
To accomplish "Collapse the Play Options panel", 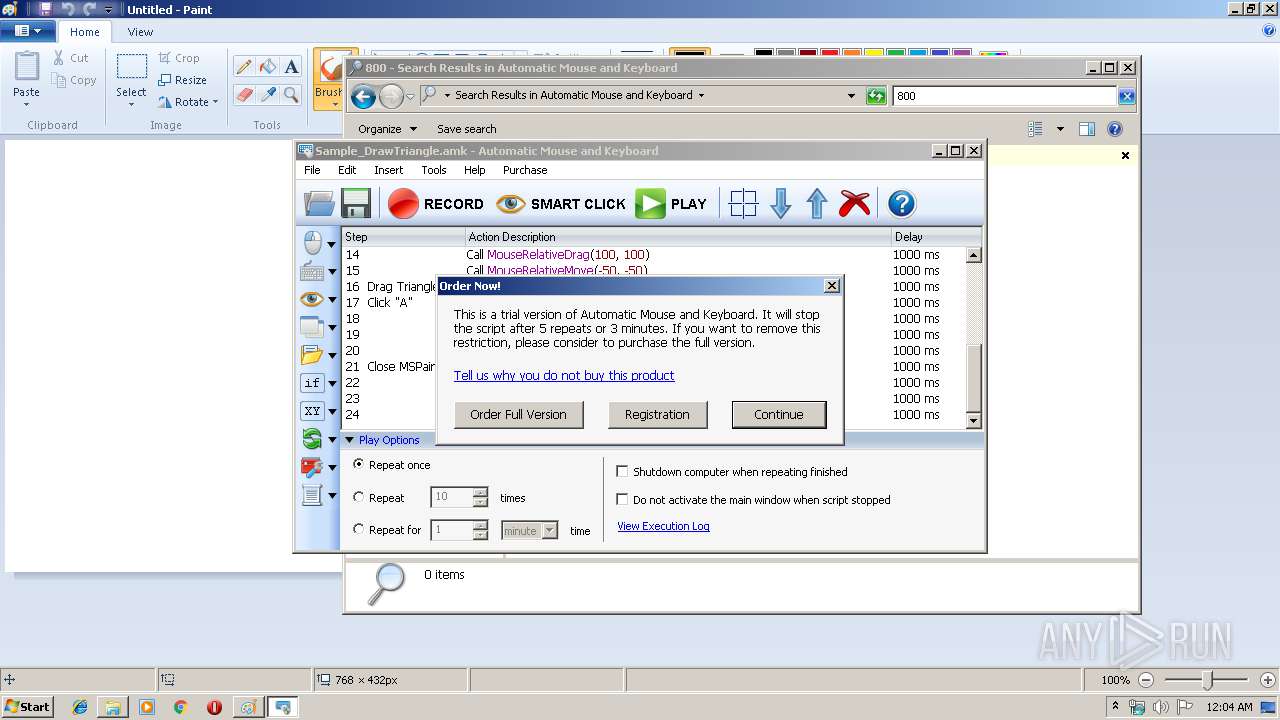I will point(349,440).
